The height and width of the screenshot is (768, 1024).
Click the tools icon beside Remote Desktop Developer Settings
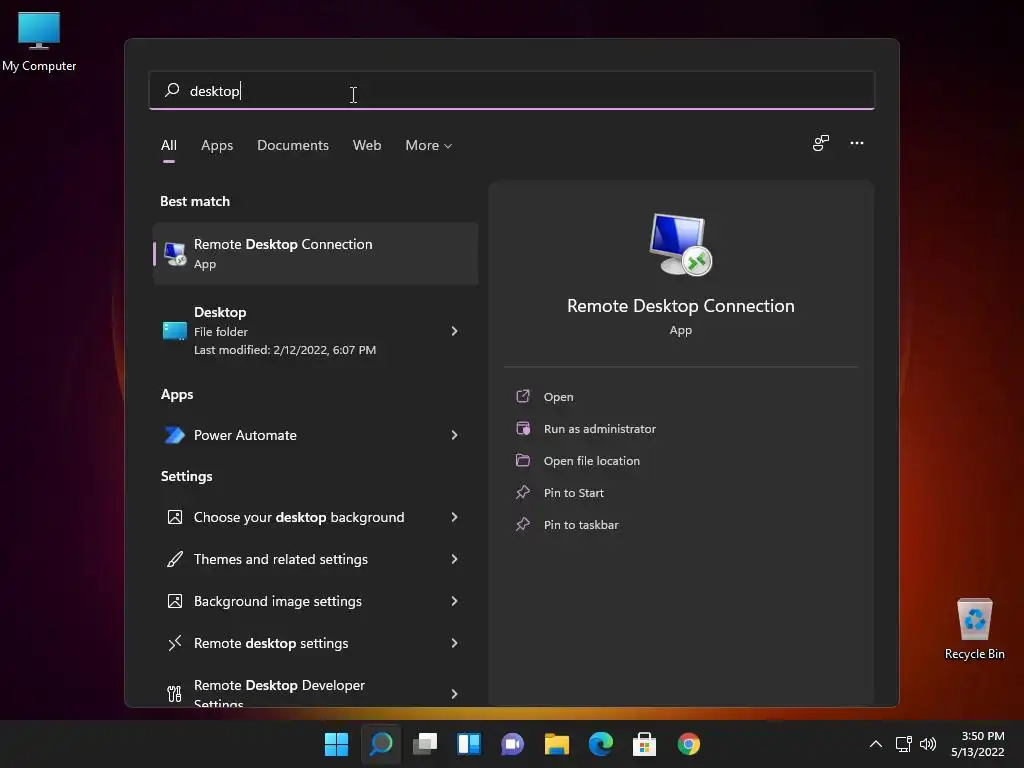pyautogui.click(x=174, y=693)
